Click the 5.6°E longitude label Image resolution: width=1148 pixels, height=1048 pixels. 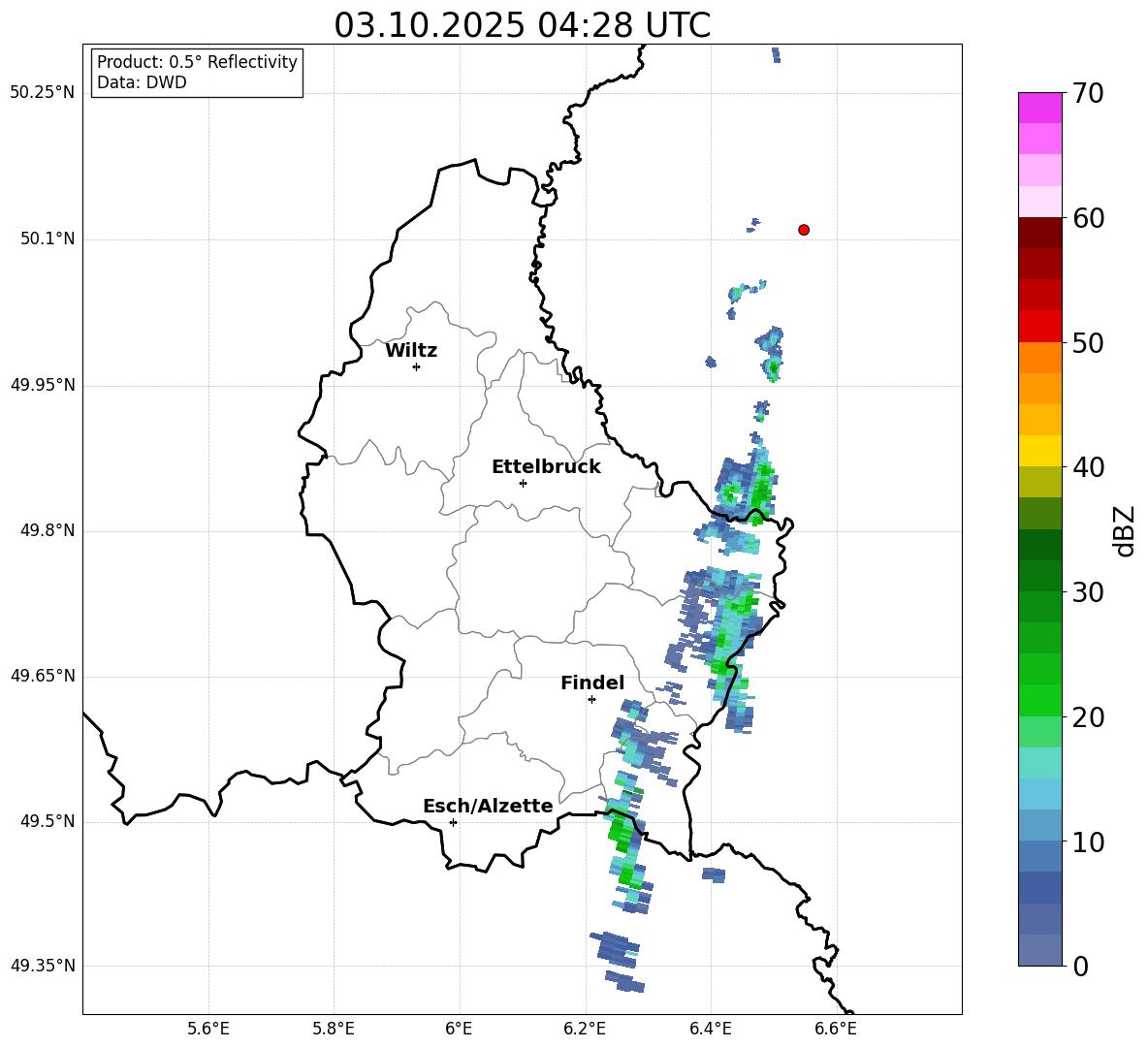[x=208, y=1030]
